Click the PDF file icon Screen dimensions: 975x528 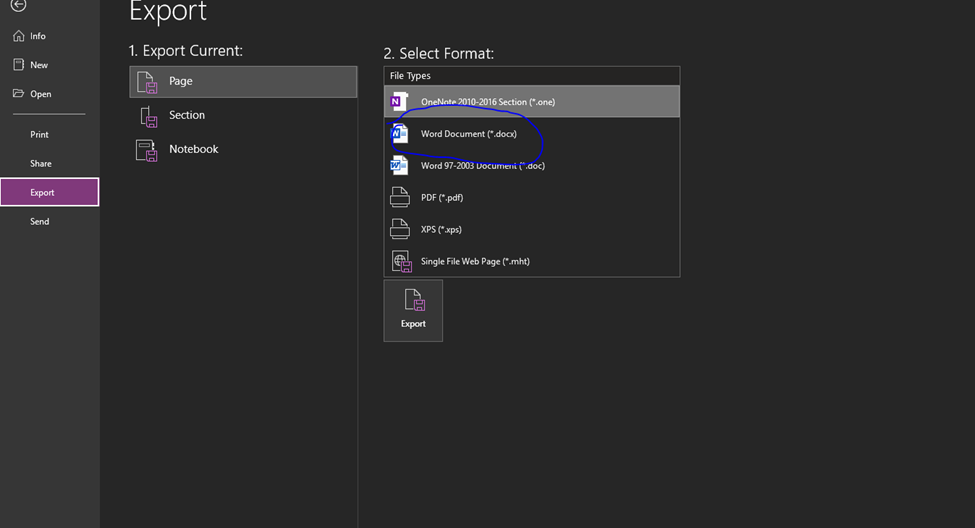click(x=400, y=197)
